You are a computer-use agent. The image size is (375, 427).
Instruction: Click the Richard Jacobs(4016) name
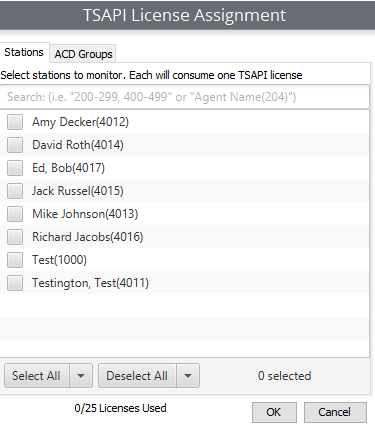[88, 237]
